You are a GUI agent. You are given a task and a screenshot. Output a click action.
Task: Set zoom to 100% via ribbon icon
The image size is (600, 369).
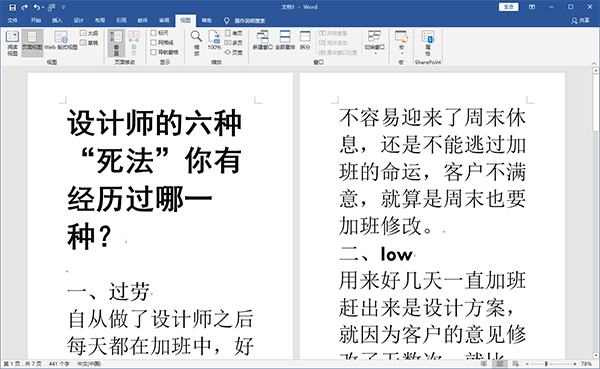(214, 40)
